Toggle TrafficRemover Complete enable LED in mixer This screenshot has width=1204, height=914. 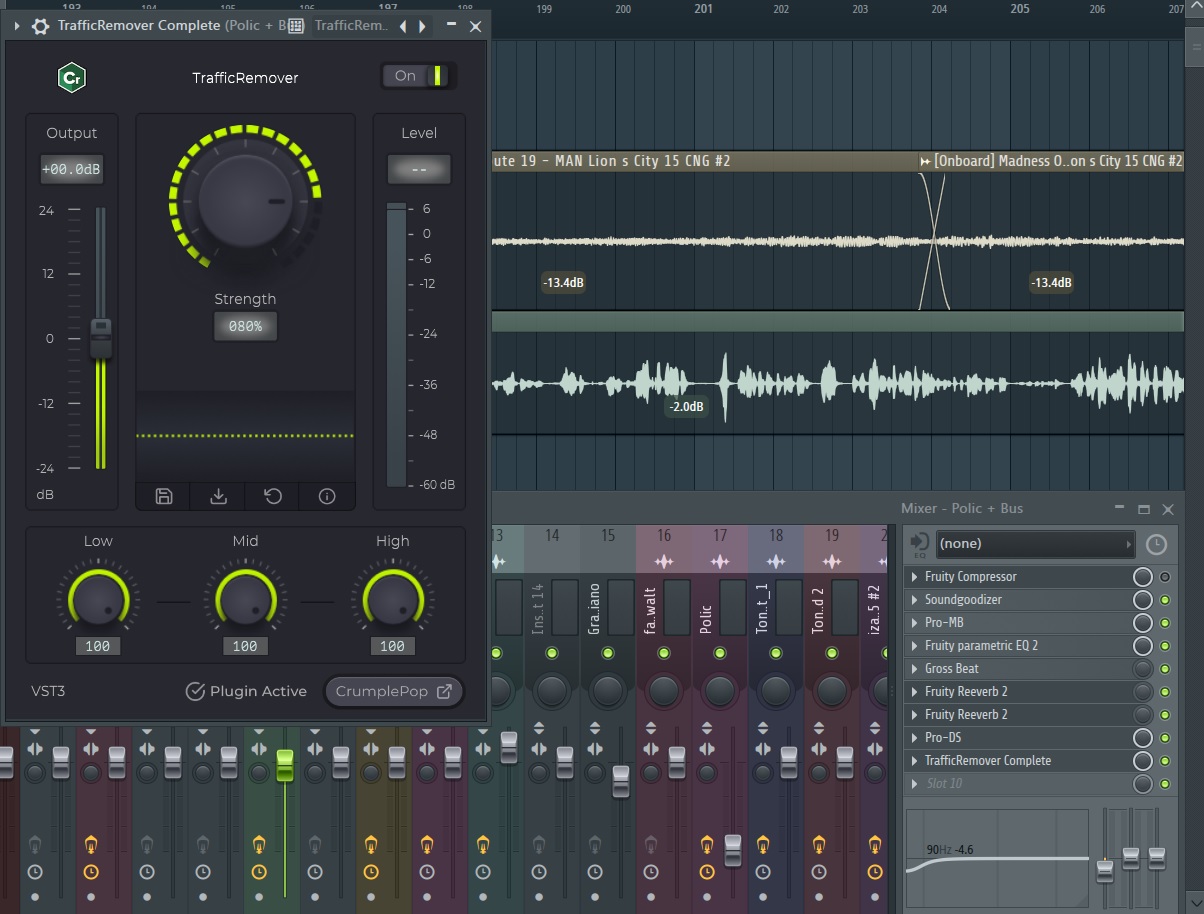click(1164, 761)
